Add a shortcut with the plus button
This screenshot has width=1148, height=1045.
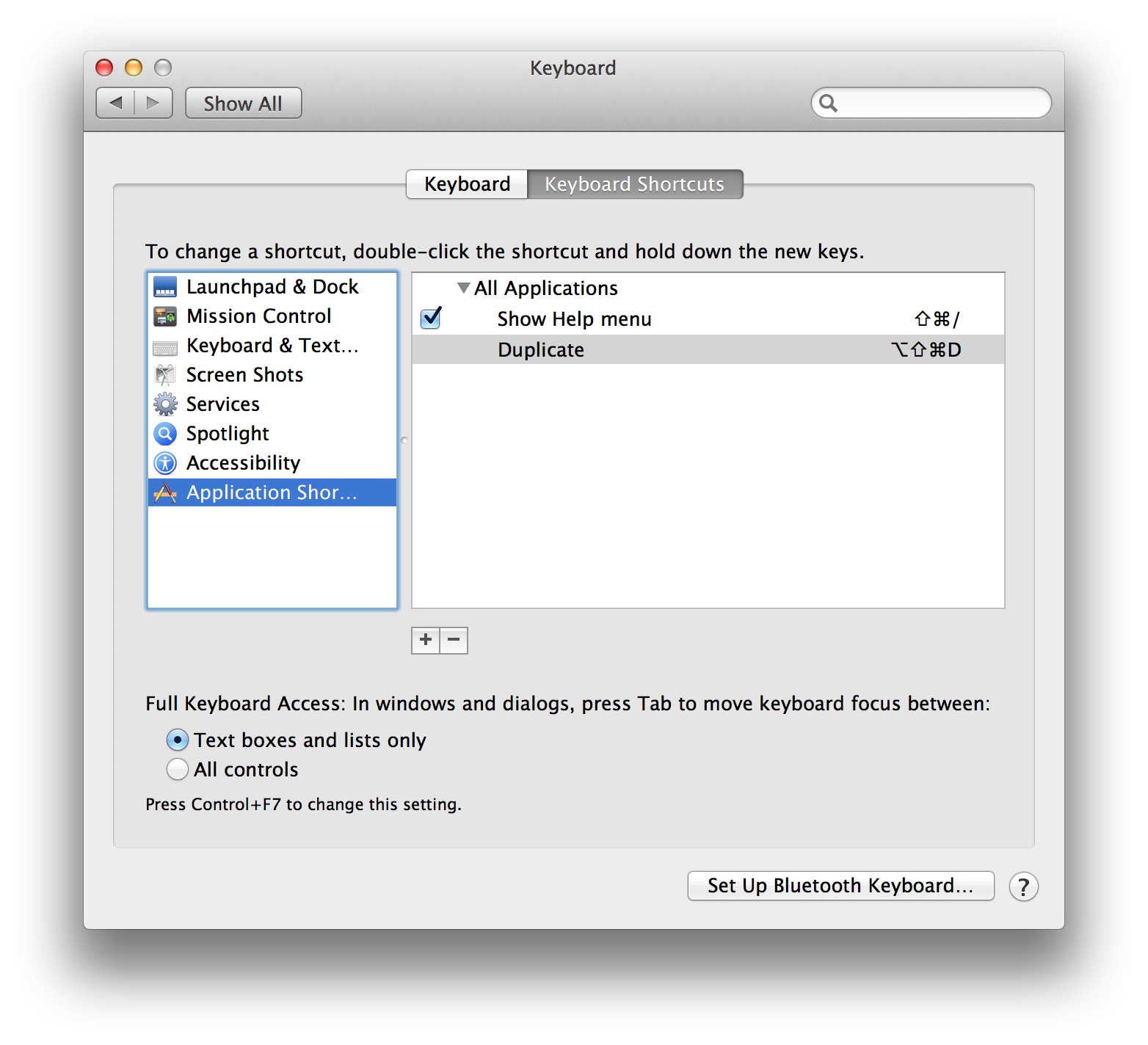[426, 641]
